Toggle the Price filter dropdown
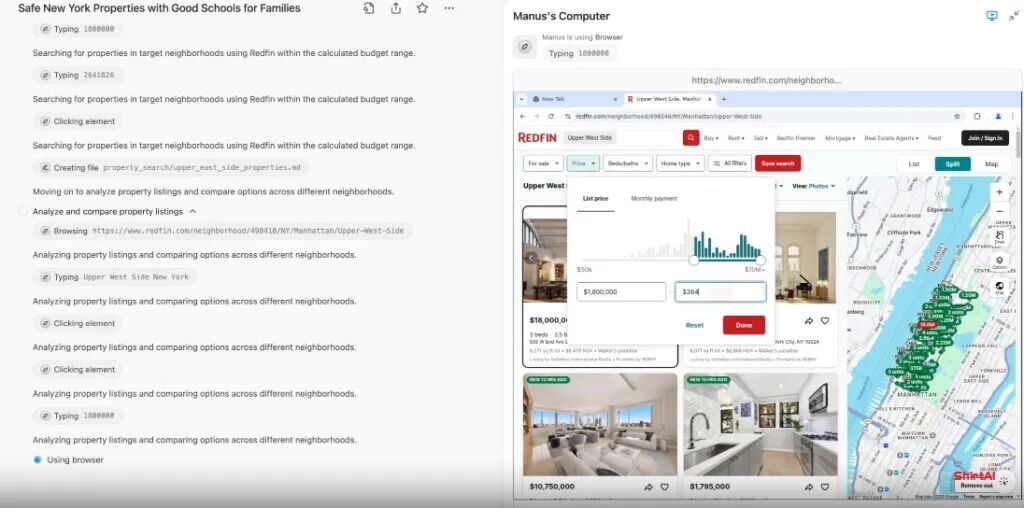This screenshot has height=508, width=1024. pyautogui.click(x=583, y=163)
